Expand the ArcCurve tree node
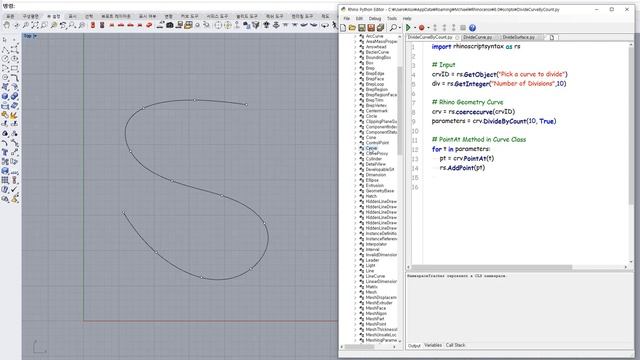 (355, 36)
